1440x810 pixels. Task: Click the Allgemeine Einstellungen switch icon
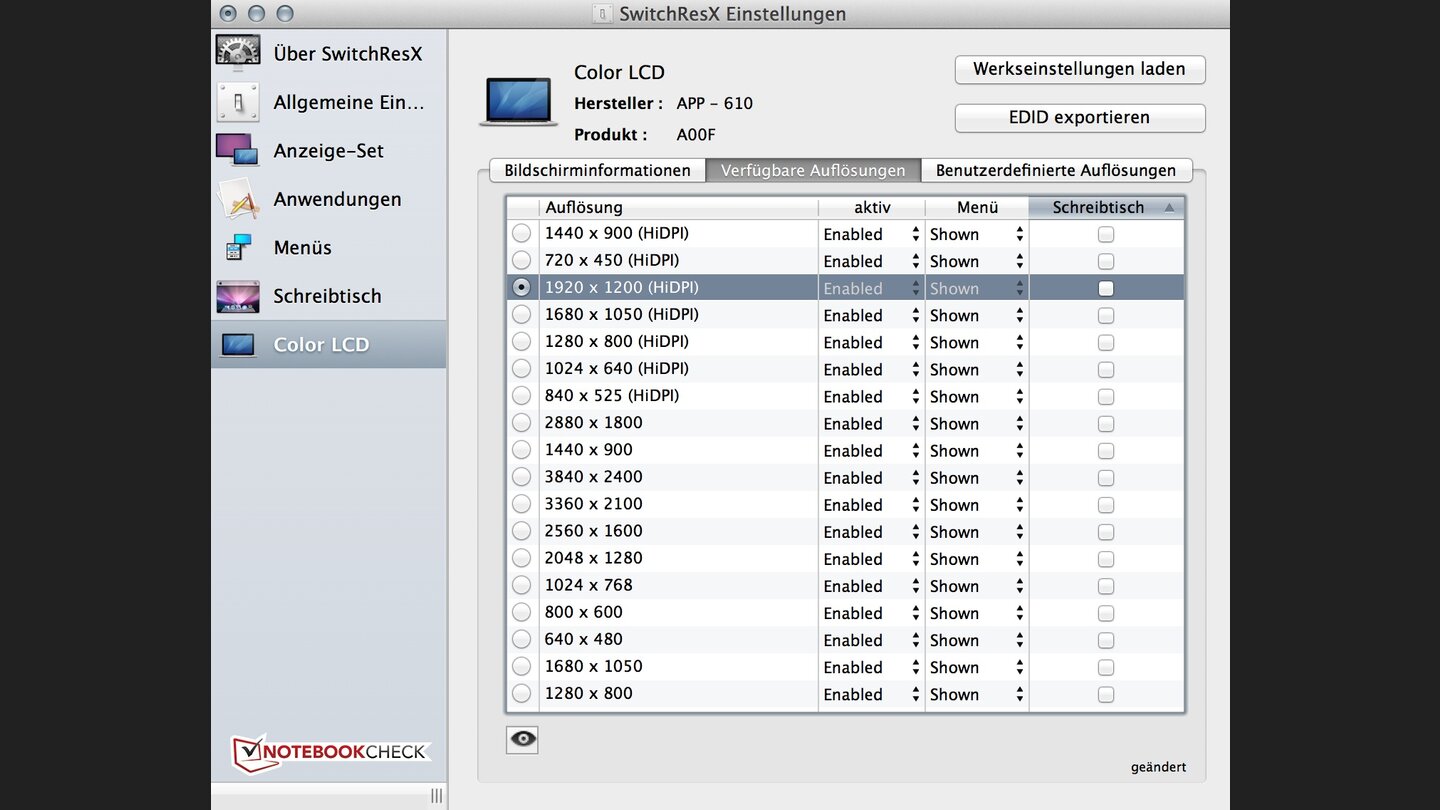tap(238, 102)
